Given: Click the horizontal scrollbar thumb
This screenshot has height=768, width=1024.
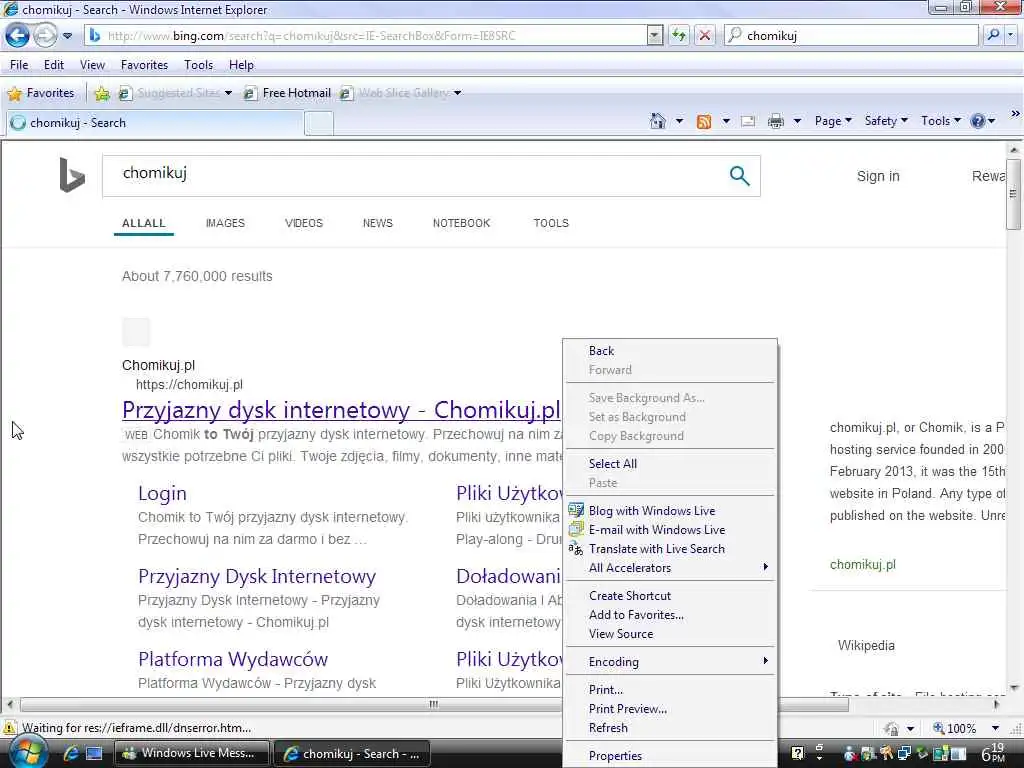Looking at the screenshot, I should click(434, 705).
